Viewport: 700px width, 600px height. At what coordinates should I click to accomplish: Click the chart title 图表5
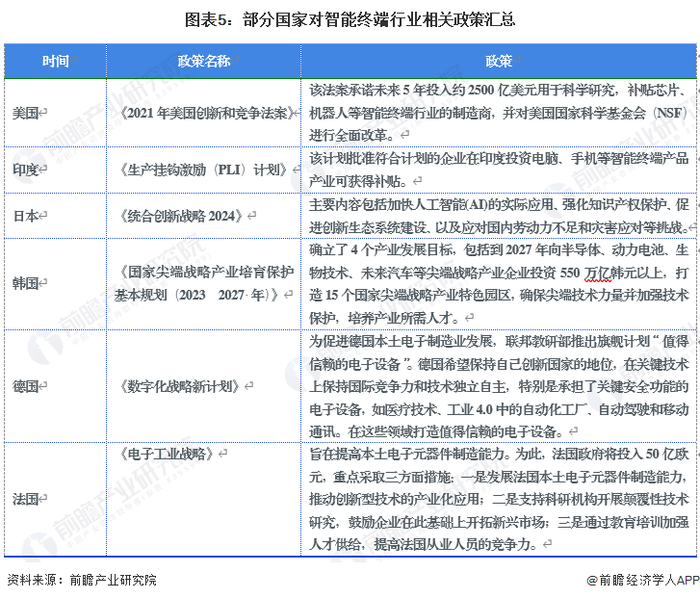[x=350, y=20]
